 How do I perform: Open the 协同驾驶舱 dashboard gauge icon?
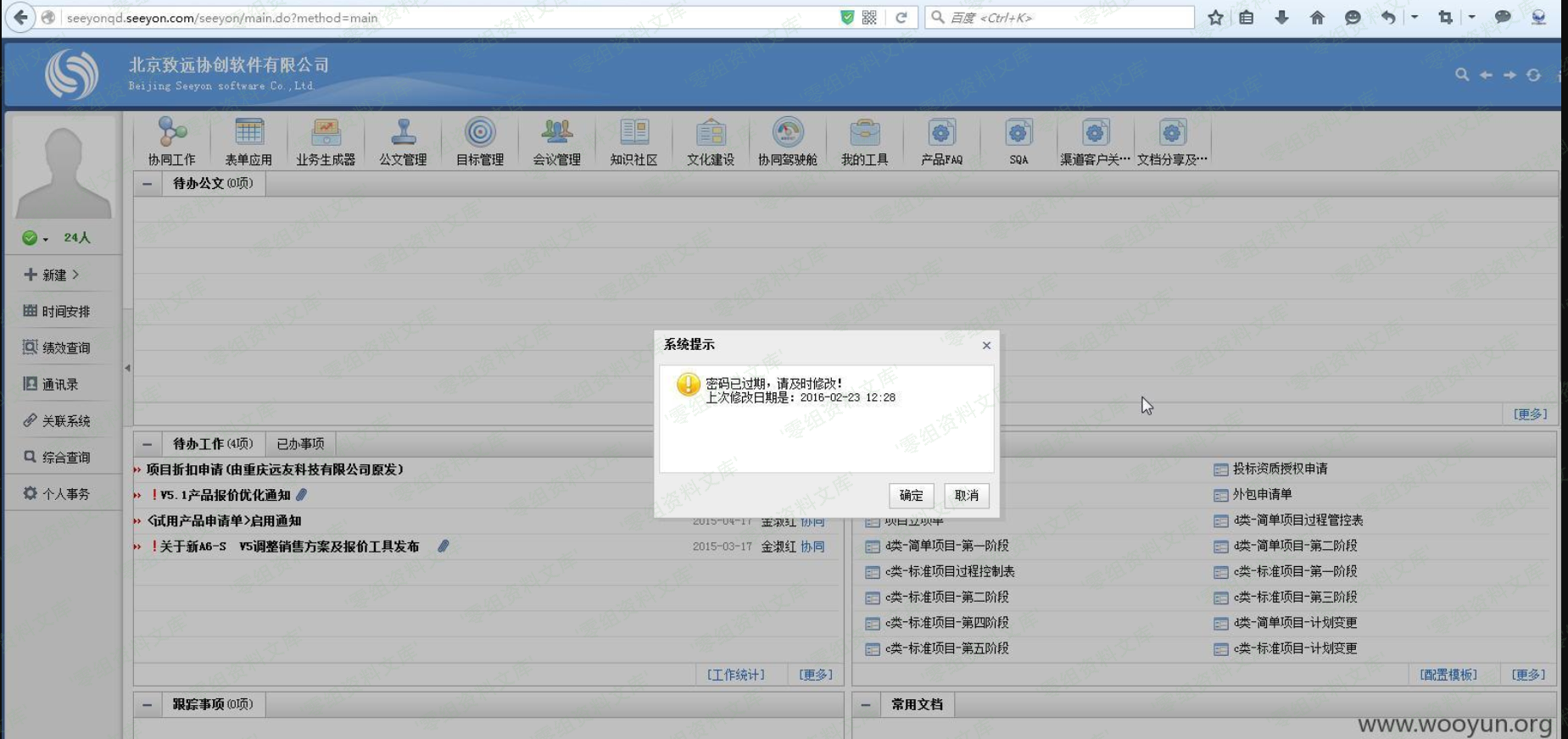pos(788,134)
